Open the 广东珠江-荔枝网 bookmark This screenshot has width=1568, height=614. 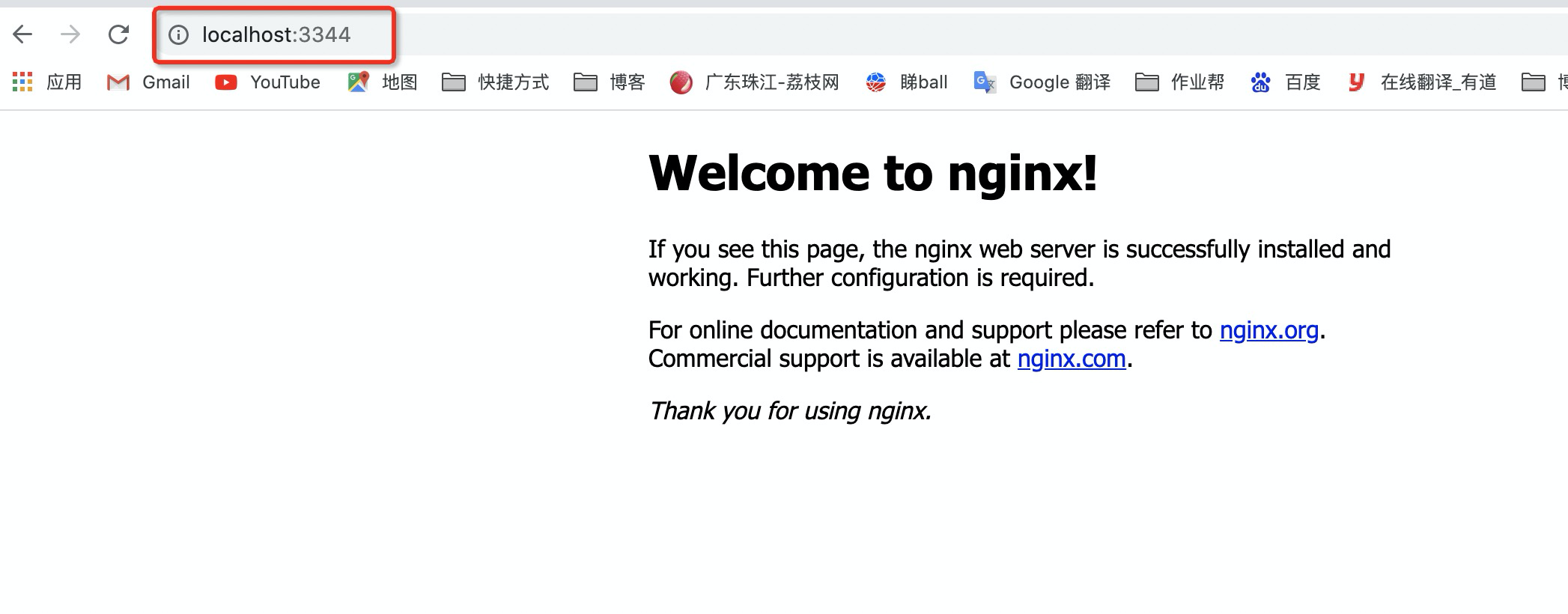pyautogui.click(x=754, y=82)
